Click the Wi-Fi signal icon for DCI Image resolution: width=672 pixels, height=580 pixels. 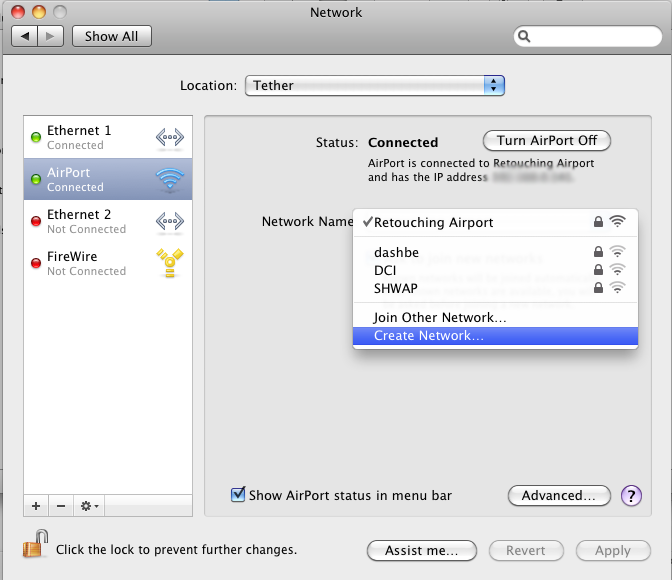617,269
